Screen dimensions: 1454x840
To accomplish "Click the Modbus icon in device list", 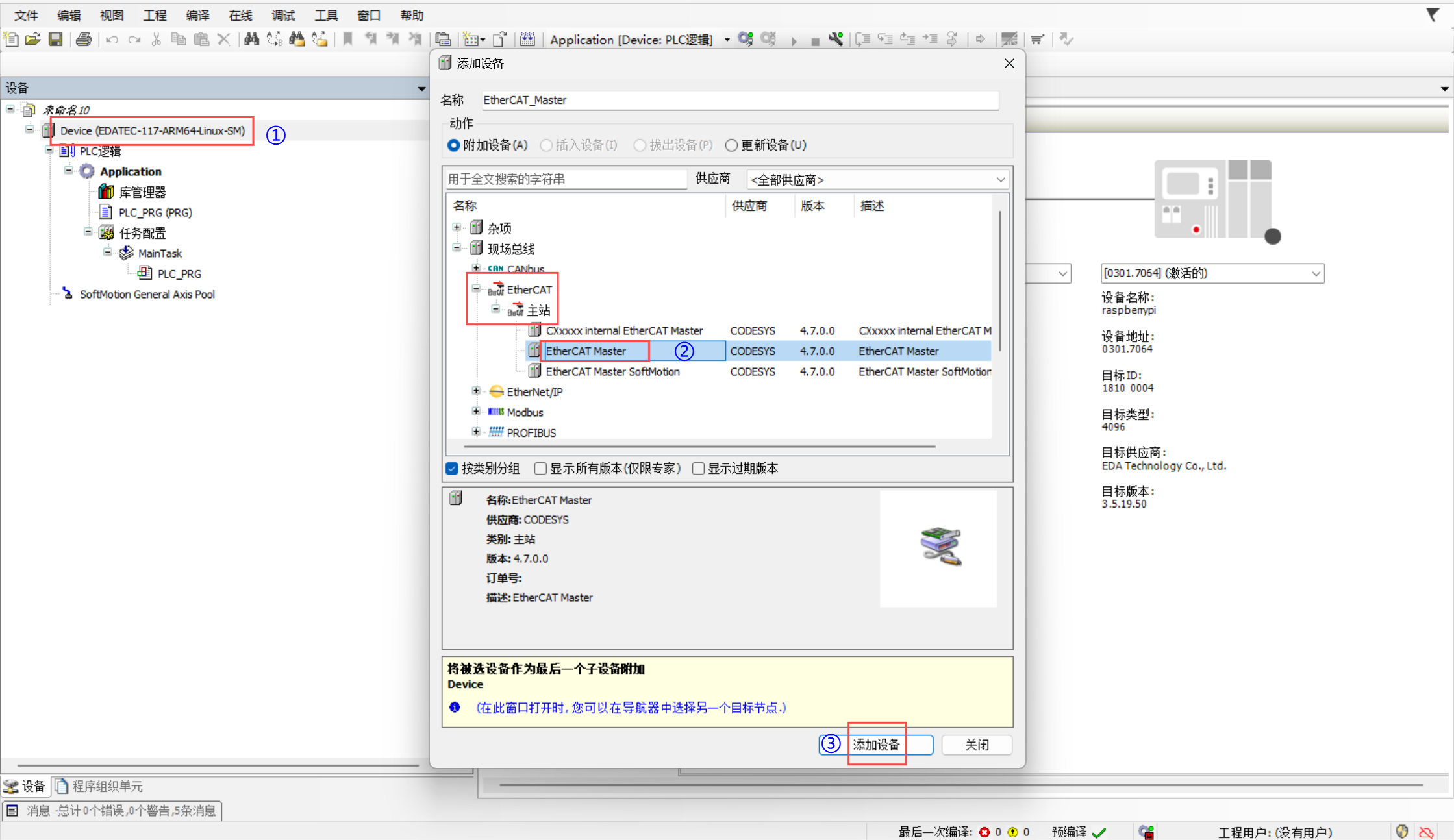I will (496, 412).
